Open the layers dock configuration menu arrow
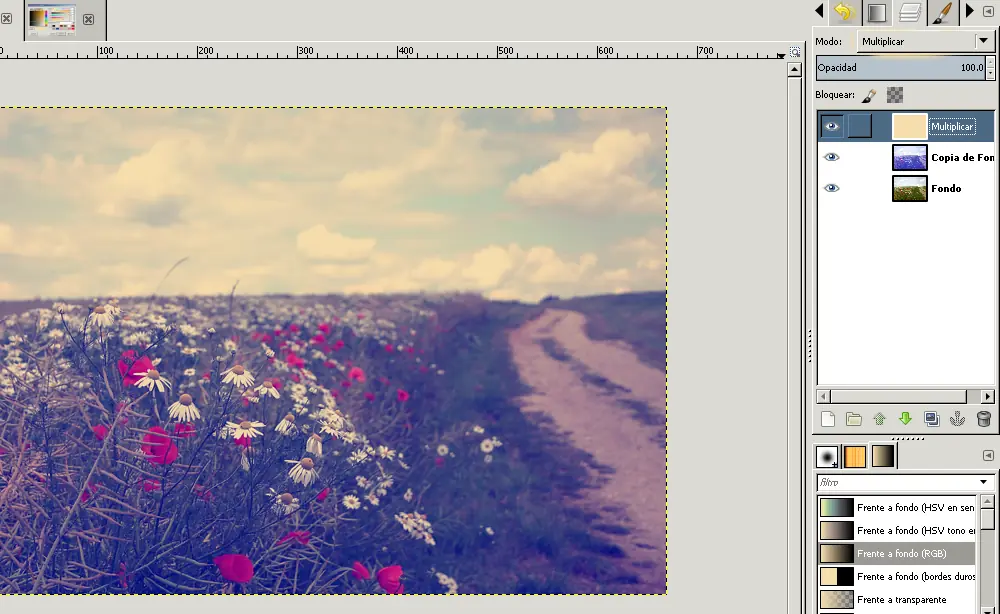The height and width of the screenshot is (614, 1000). point(988,12)
